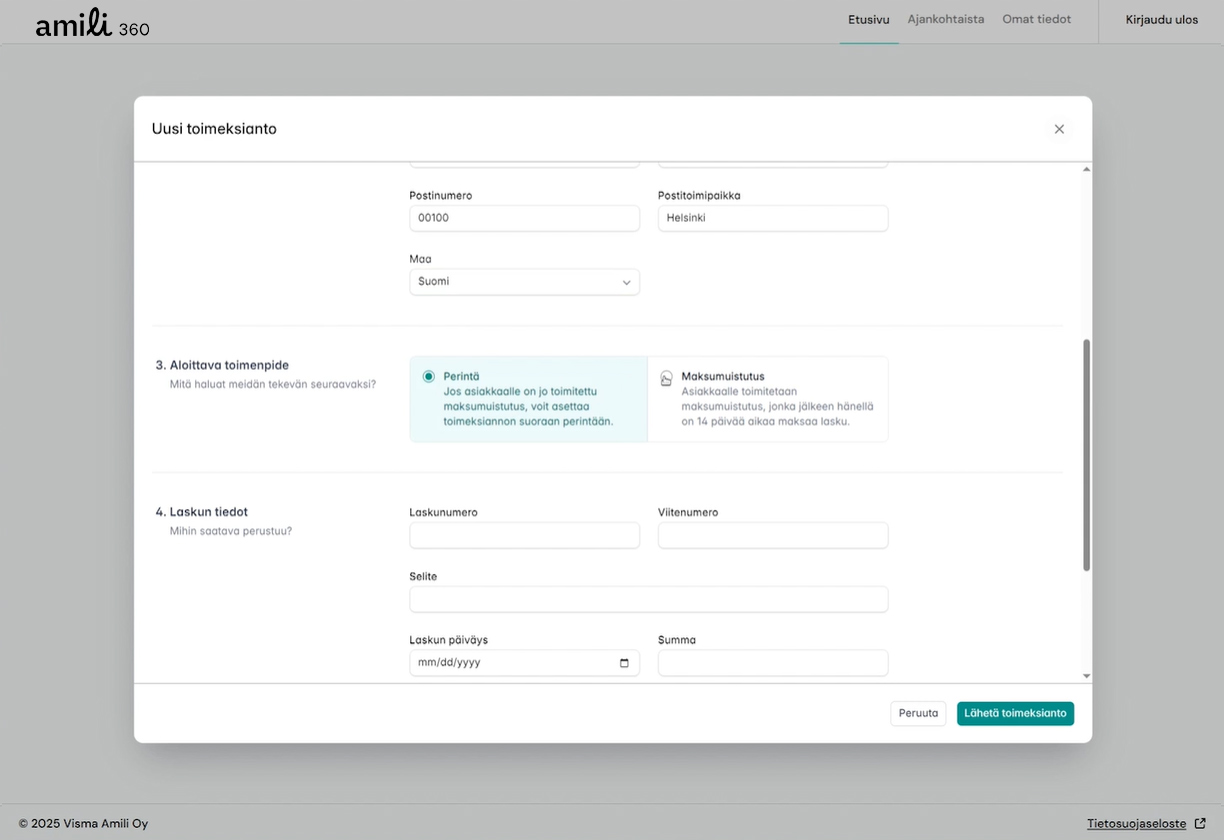
Task: Choose the Maksumuistutus option card
Action: point(767,399)
